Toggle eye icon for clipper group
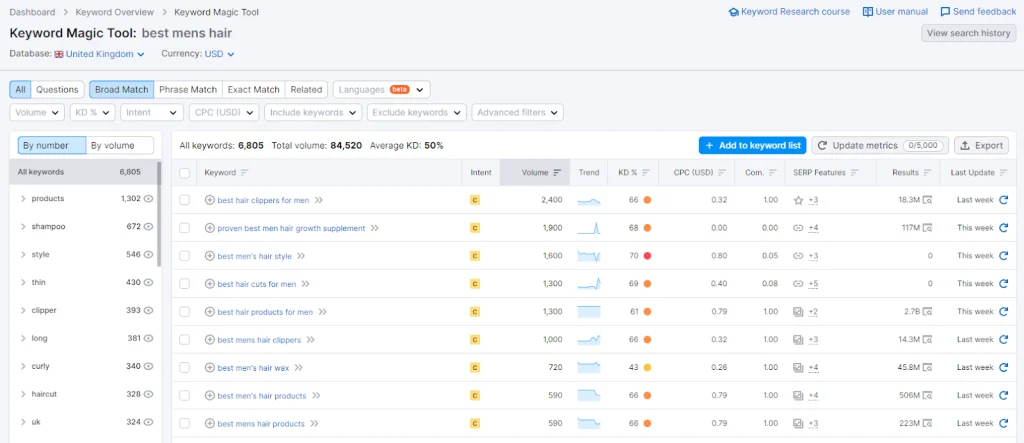 148,310
